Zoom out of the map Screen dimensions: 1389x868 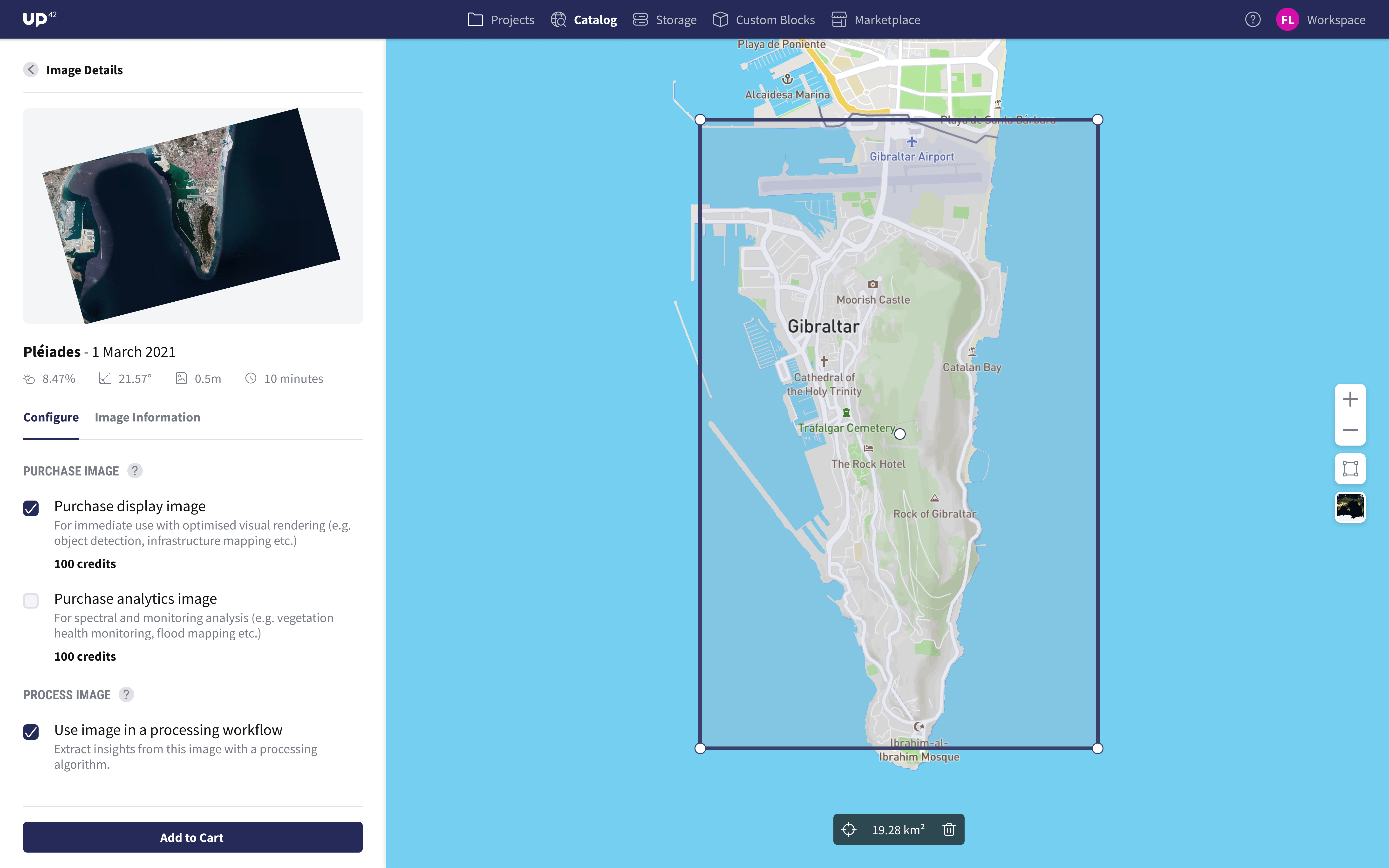[1350, 430]
